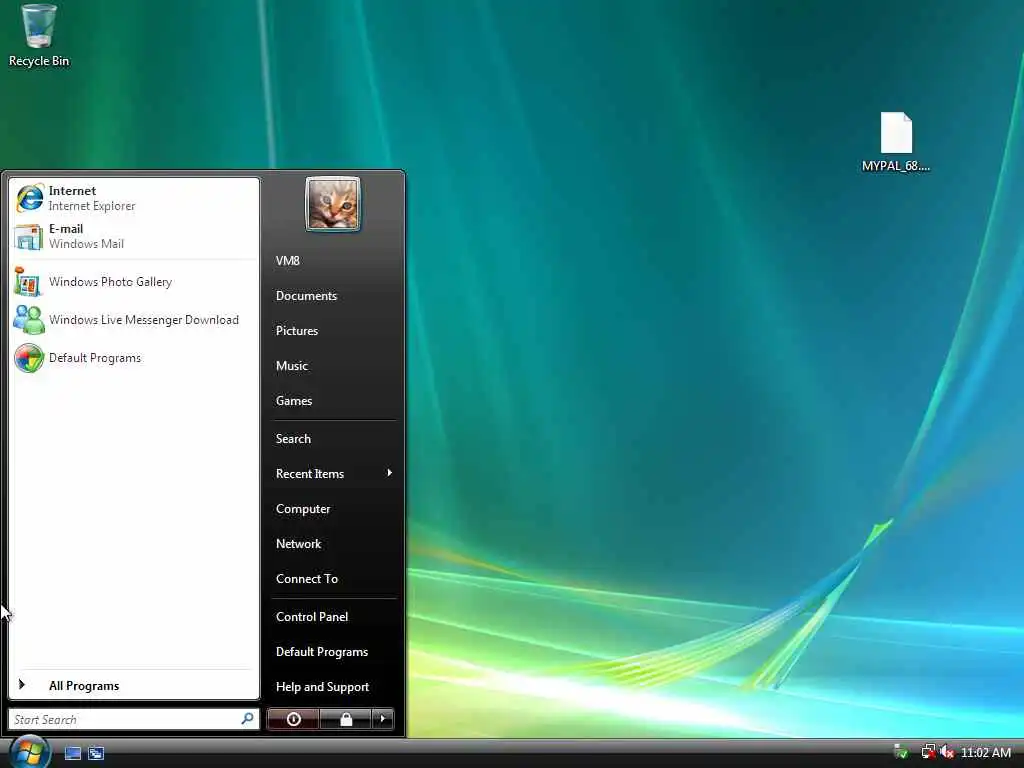Click the network status tray icon
This screenshot has width=1024, height=768.
pyautogui.click(x=927, y=752)
